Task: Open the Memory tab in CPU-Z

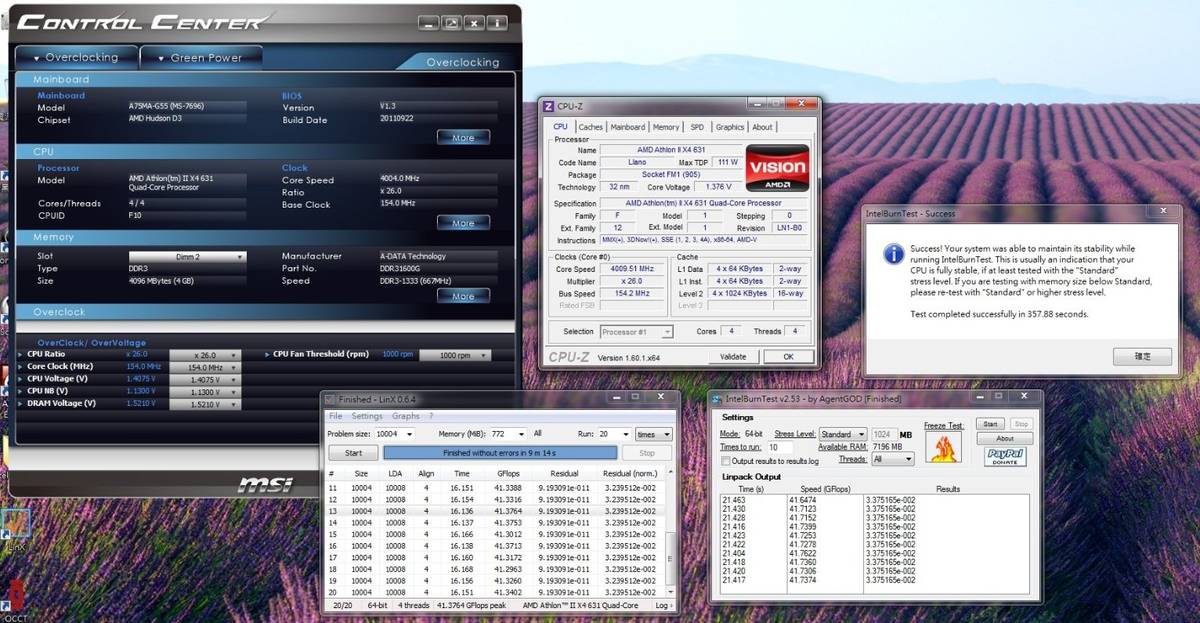Action: pyautogui.click(x=666, y=127)
